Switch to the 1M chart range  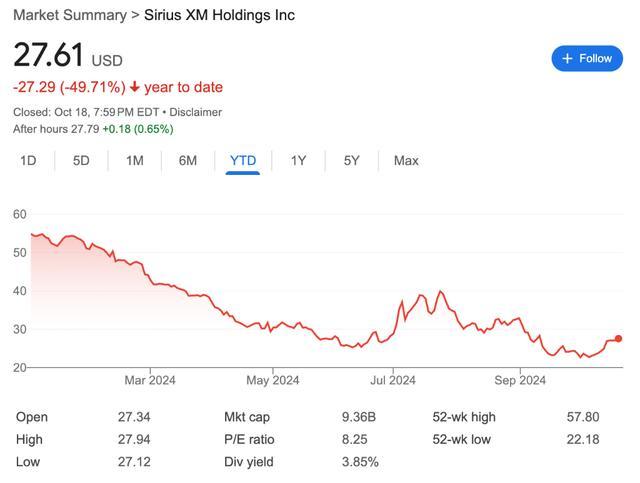coord(134,160)
